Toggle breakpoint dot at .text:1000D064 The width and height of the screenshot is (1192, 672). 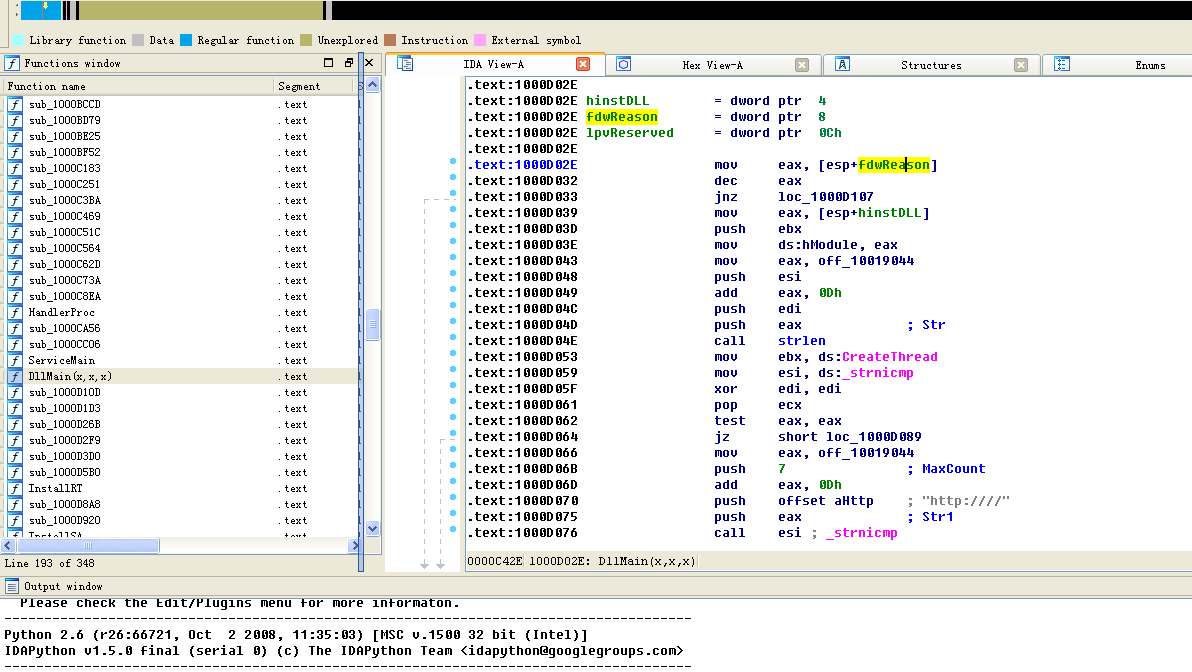click(x=453, y=433)
